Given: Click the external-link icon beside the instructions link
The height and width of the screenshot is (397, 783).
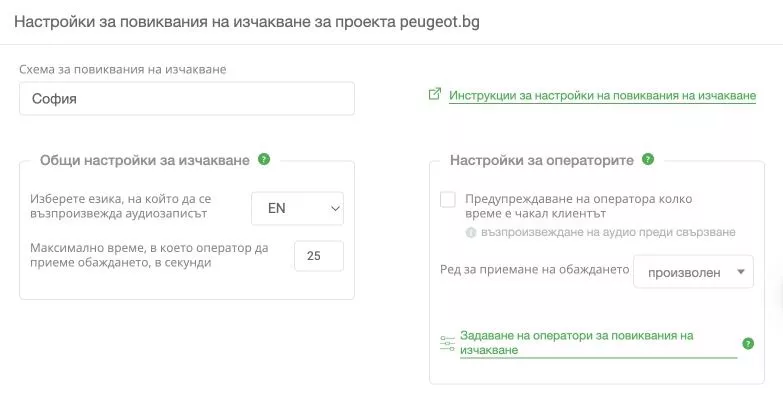Looking at the screenshot, I should point(435,94).
